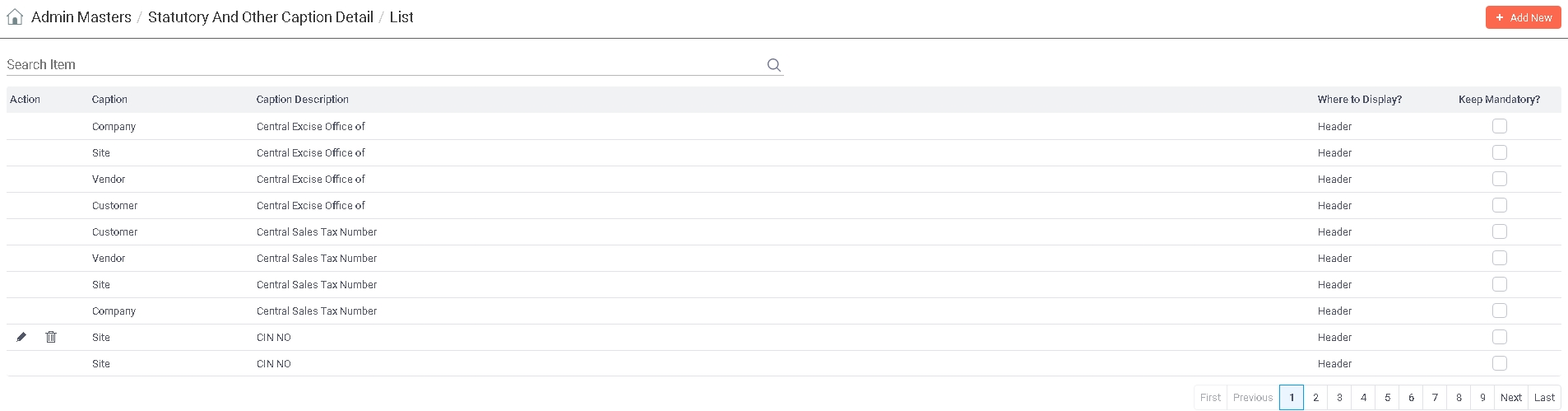Click the search magnifier icon
Screen dimensions: 1568x411
point(773,65)
